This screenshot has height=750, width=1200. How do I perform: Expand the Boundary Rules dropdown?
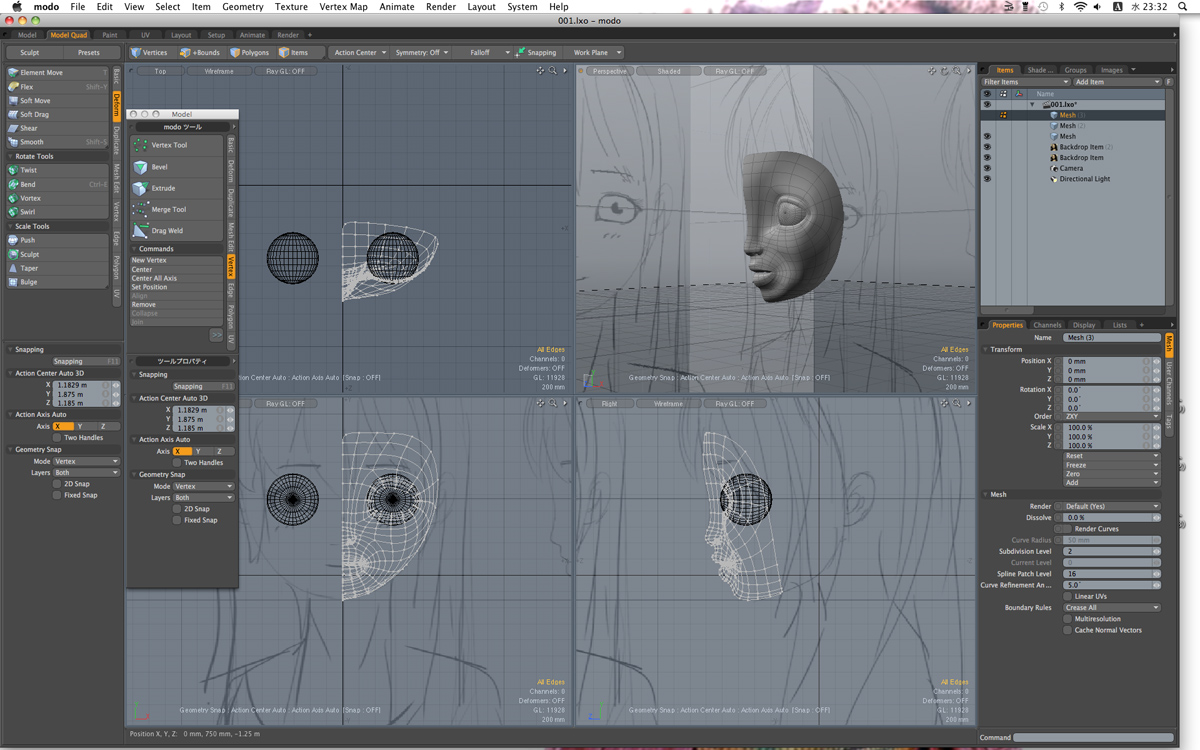point(1111,608)
